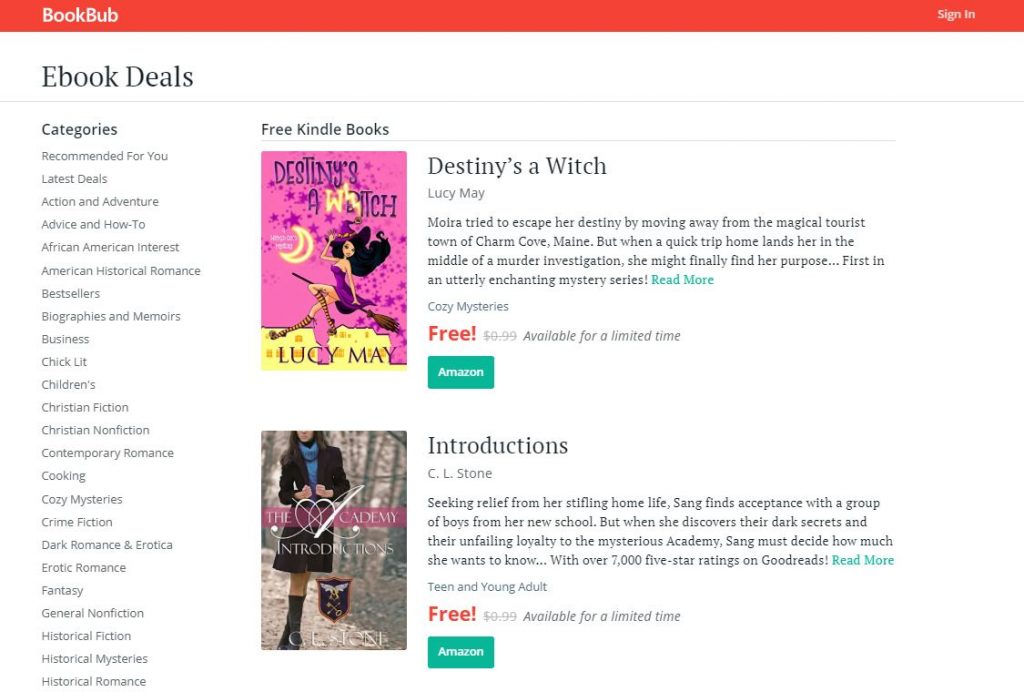The width and height of the screenshot is (1024, 692).
Task: Open the Bestsellers category
Action: tap(69, 293)
